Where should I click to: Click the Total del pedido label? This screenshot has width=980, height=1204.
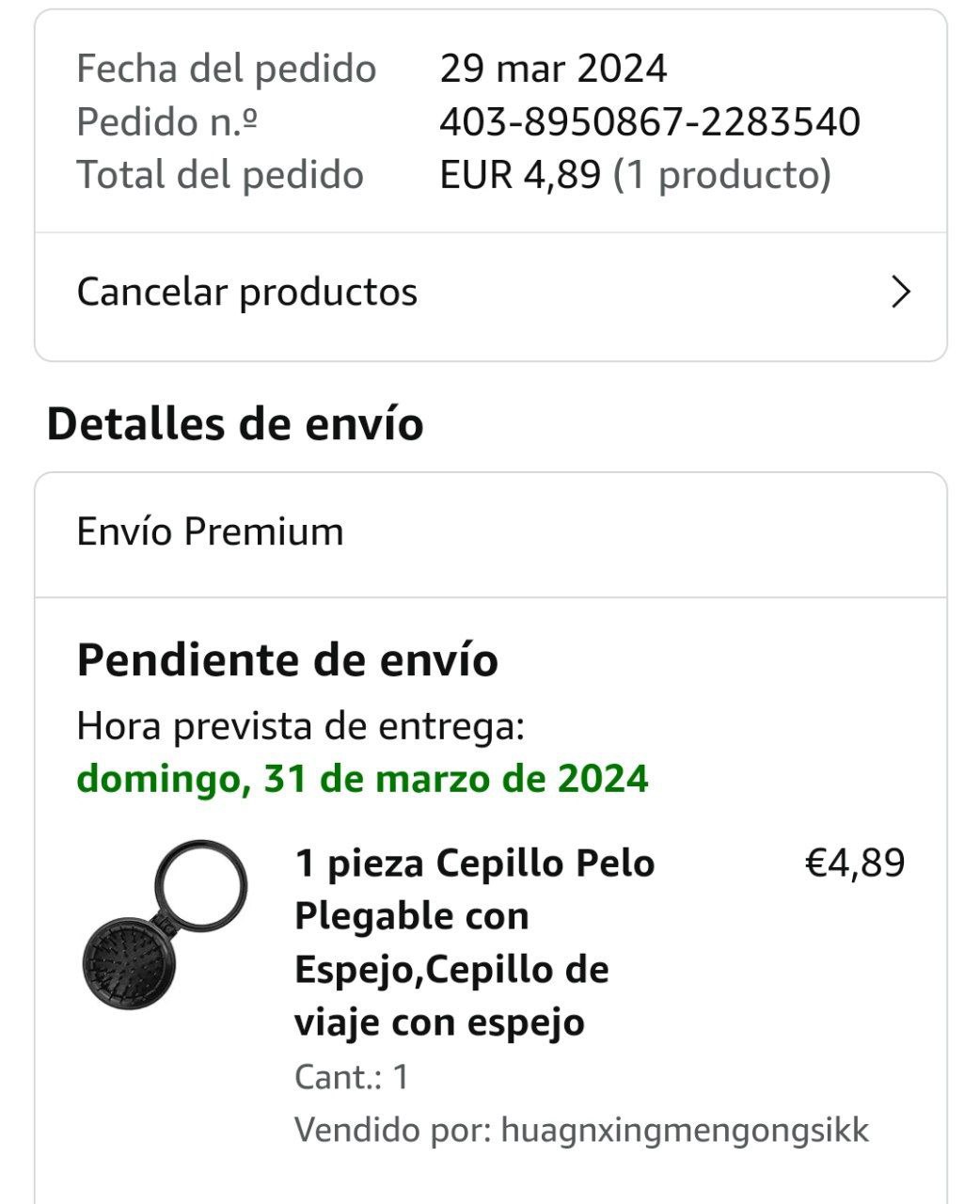(x=219, y=175)
